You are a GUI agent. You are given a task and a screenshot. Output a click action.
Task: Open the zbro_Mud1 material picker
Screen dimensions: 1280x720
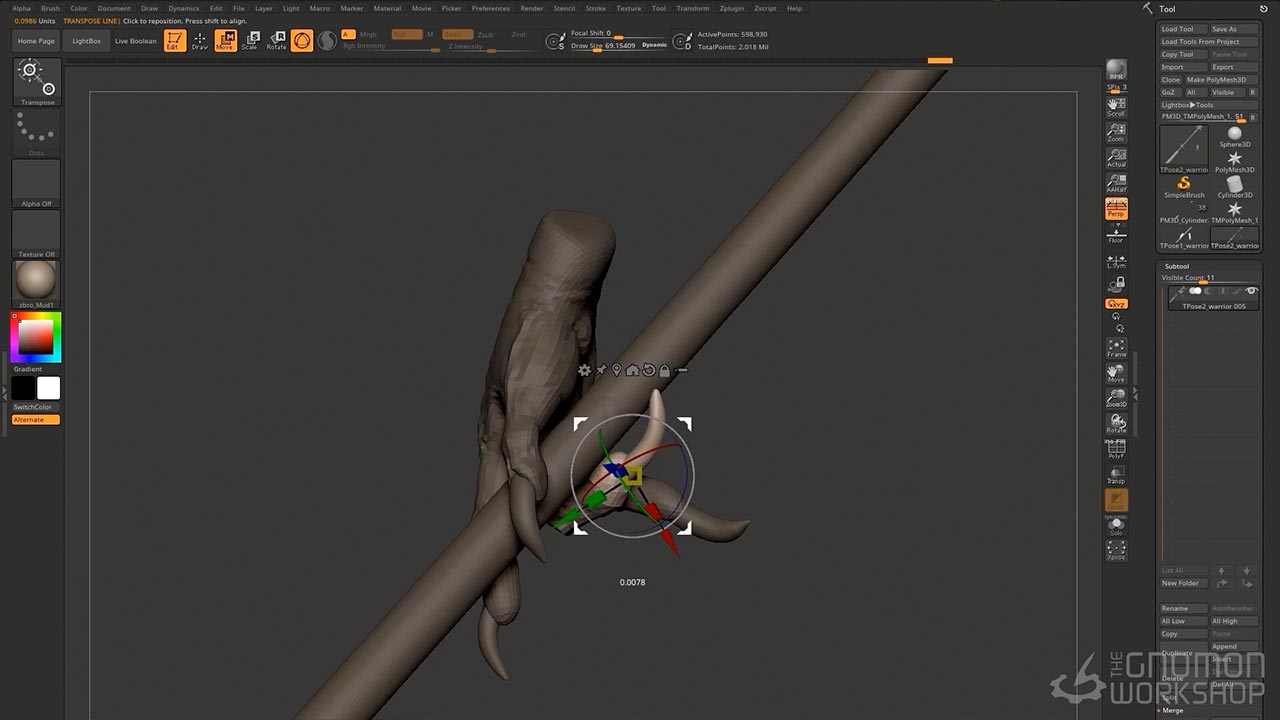pos(37,284)
